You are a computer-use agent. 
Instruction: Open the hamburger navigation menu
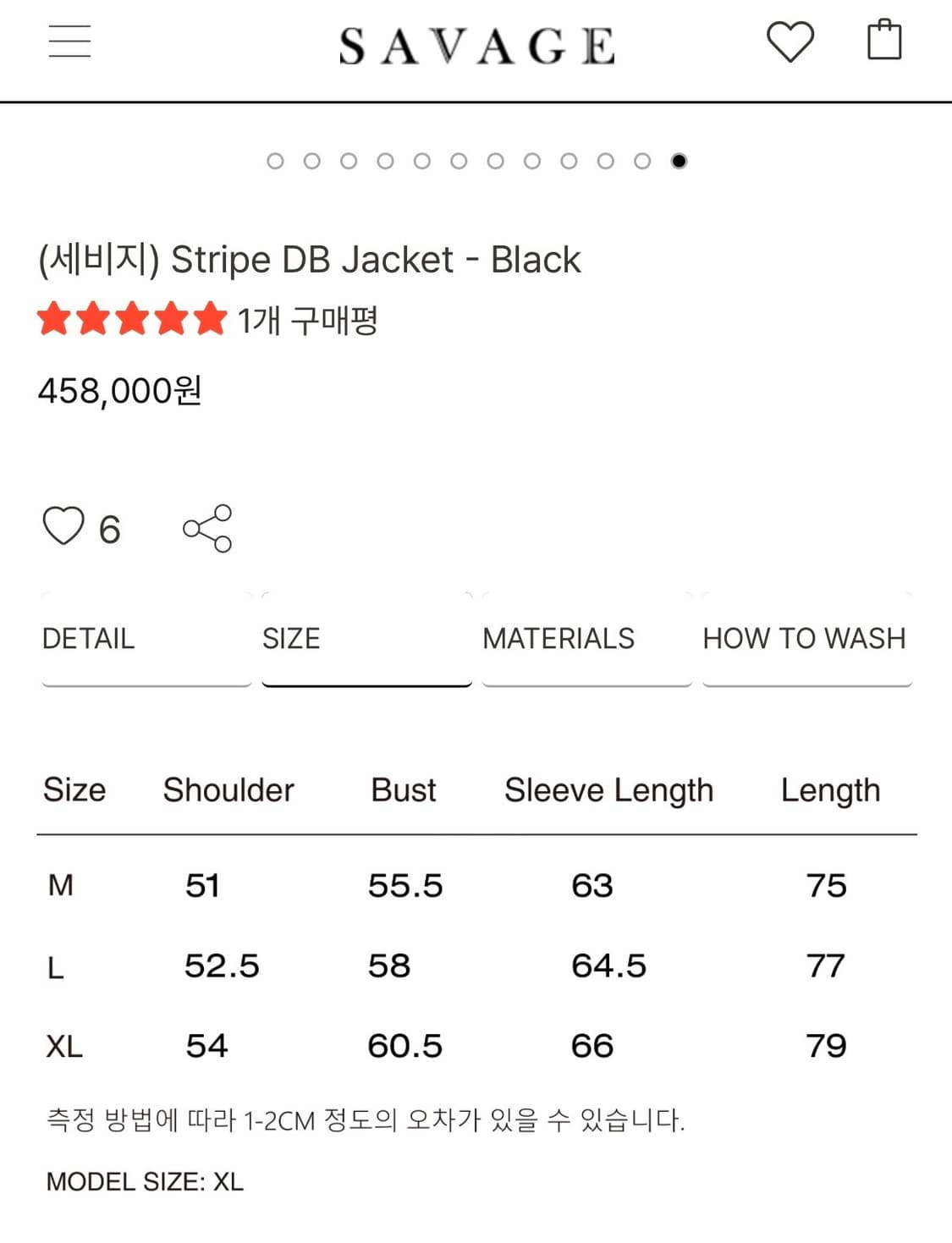69,41
